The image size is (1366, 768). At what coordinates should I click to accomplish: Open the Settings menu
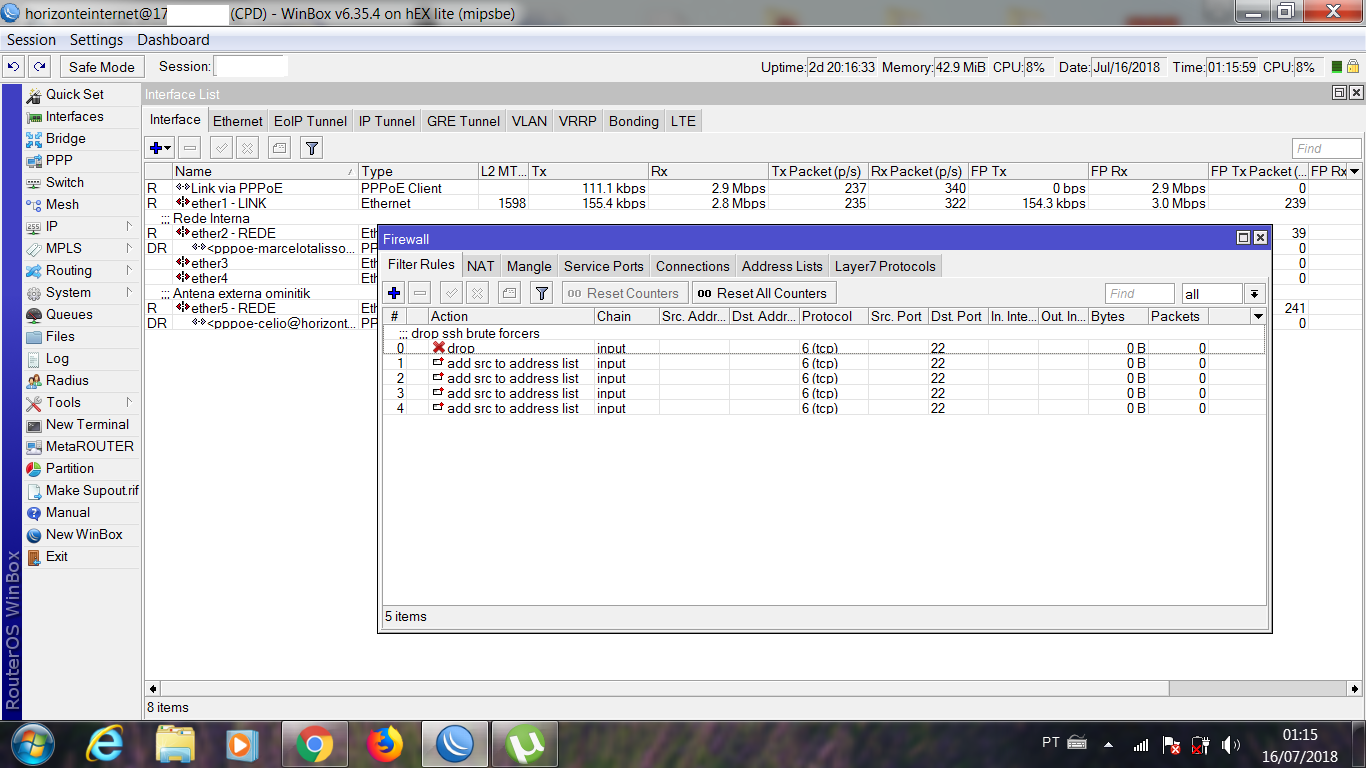click(97, 40)
